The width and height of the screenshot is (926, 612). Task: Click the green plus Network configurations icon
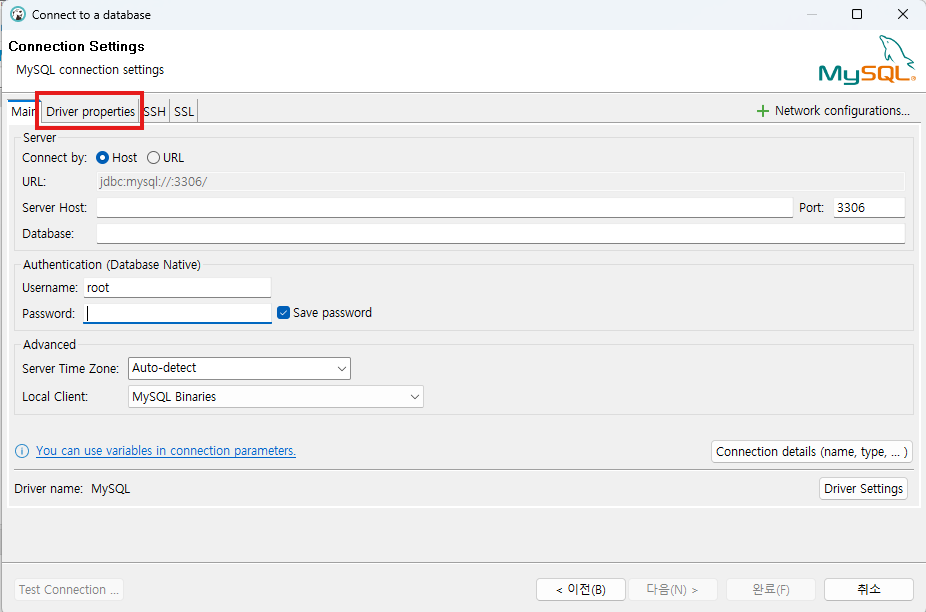[x=762, y=111]
